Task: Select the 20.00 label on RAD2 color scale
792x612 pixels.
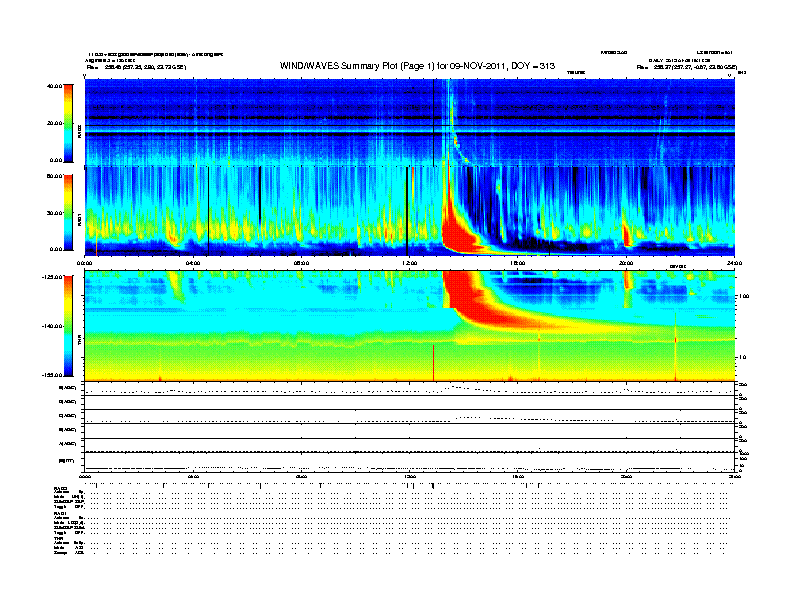Action: click(55, 123)
